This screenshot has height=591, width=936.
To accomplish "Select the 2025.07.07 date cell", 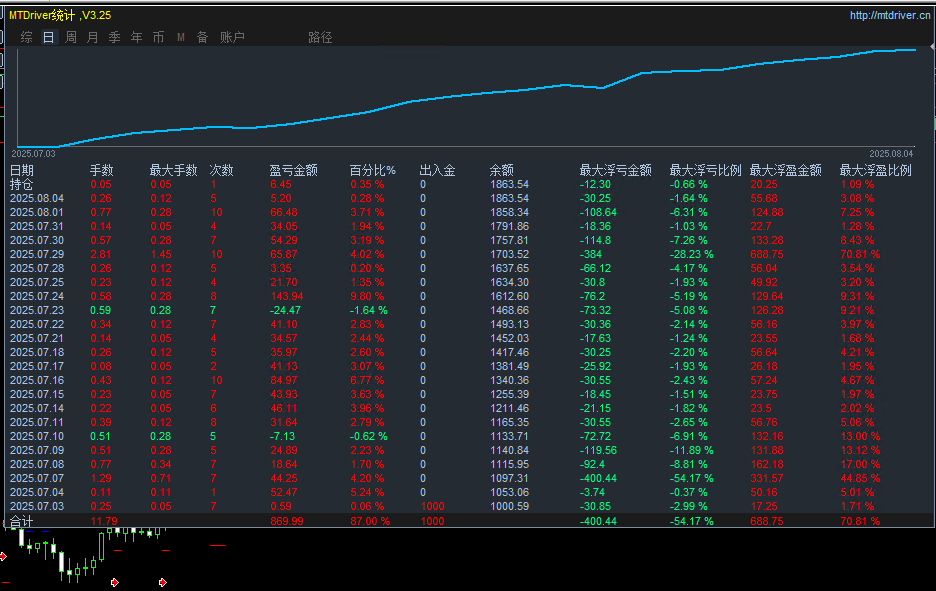I will pos(37,478).
